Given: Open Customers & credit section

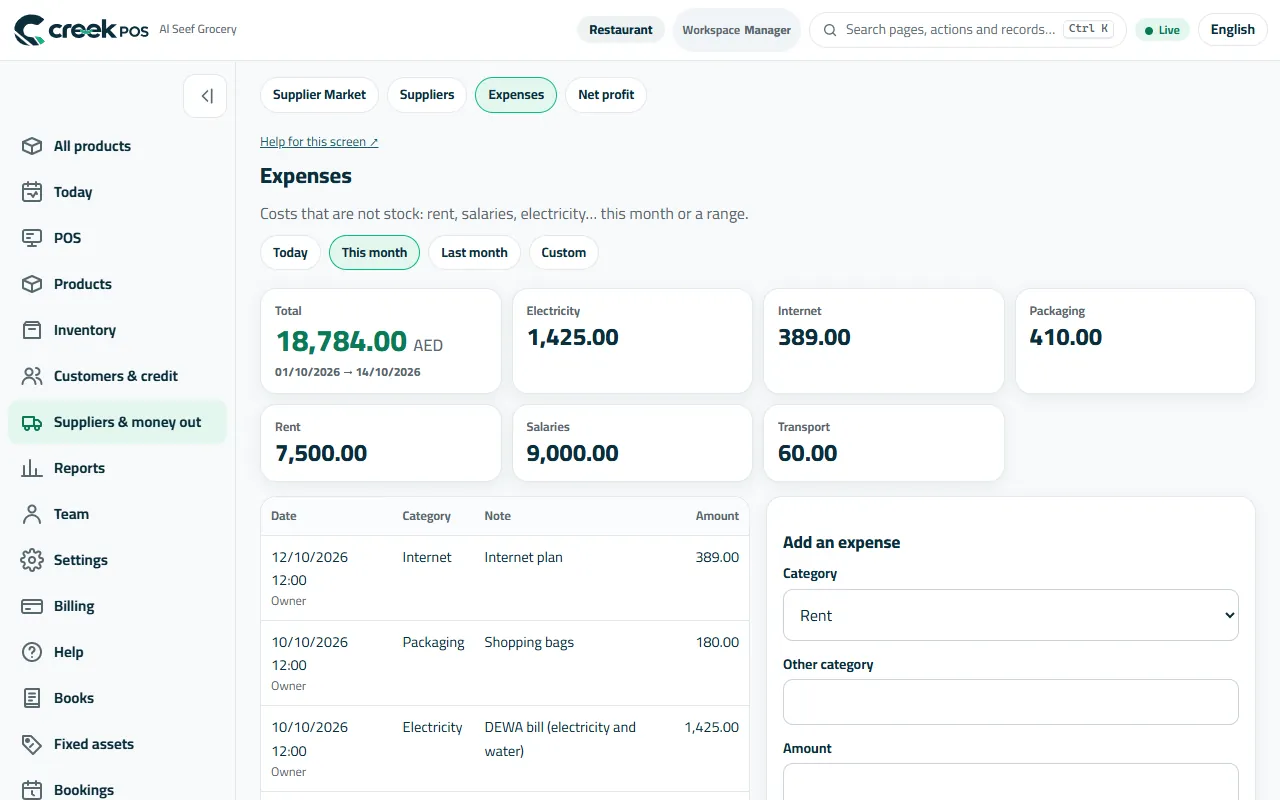Looking at the screenshot, I should coord(117,376).
